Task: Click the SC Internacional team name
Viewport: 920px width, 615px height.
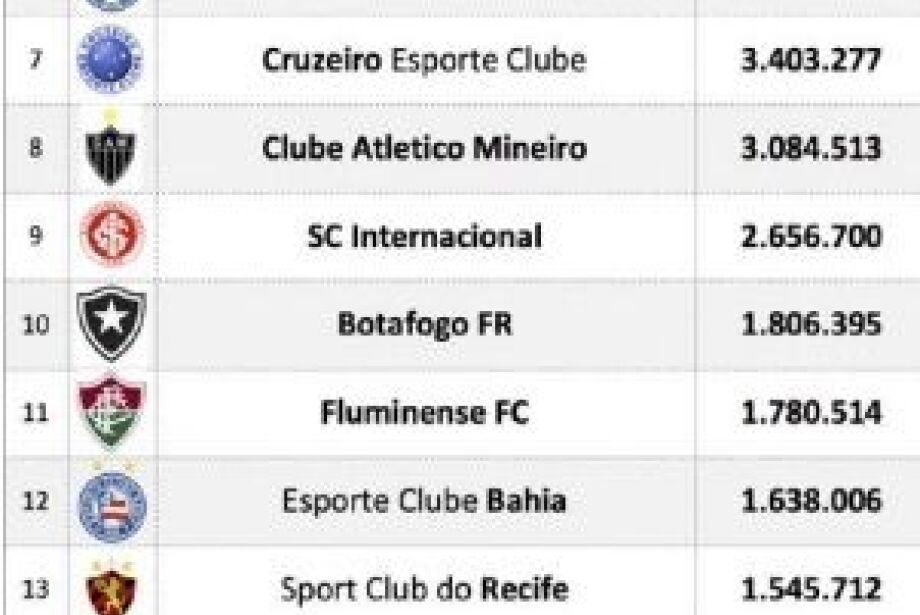Action: coord(424,238)
